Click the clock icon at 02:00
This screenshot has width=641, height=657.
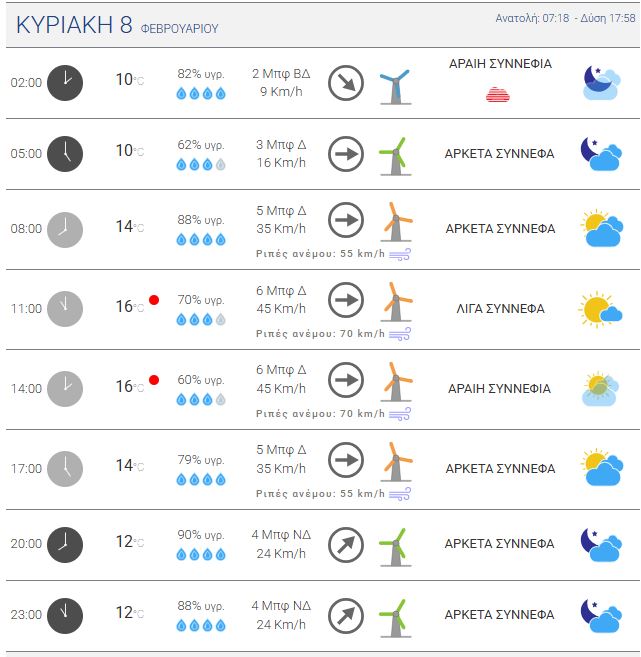click(65, 82)
